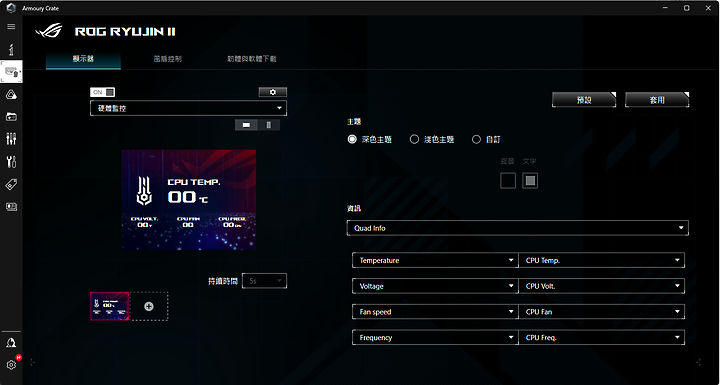Open the Quad Info dropdown

coord(518,228)
